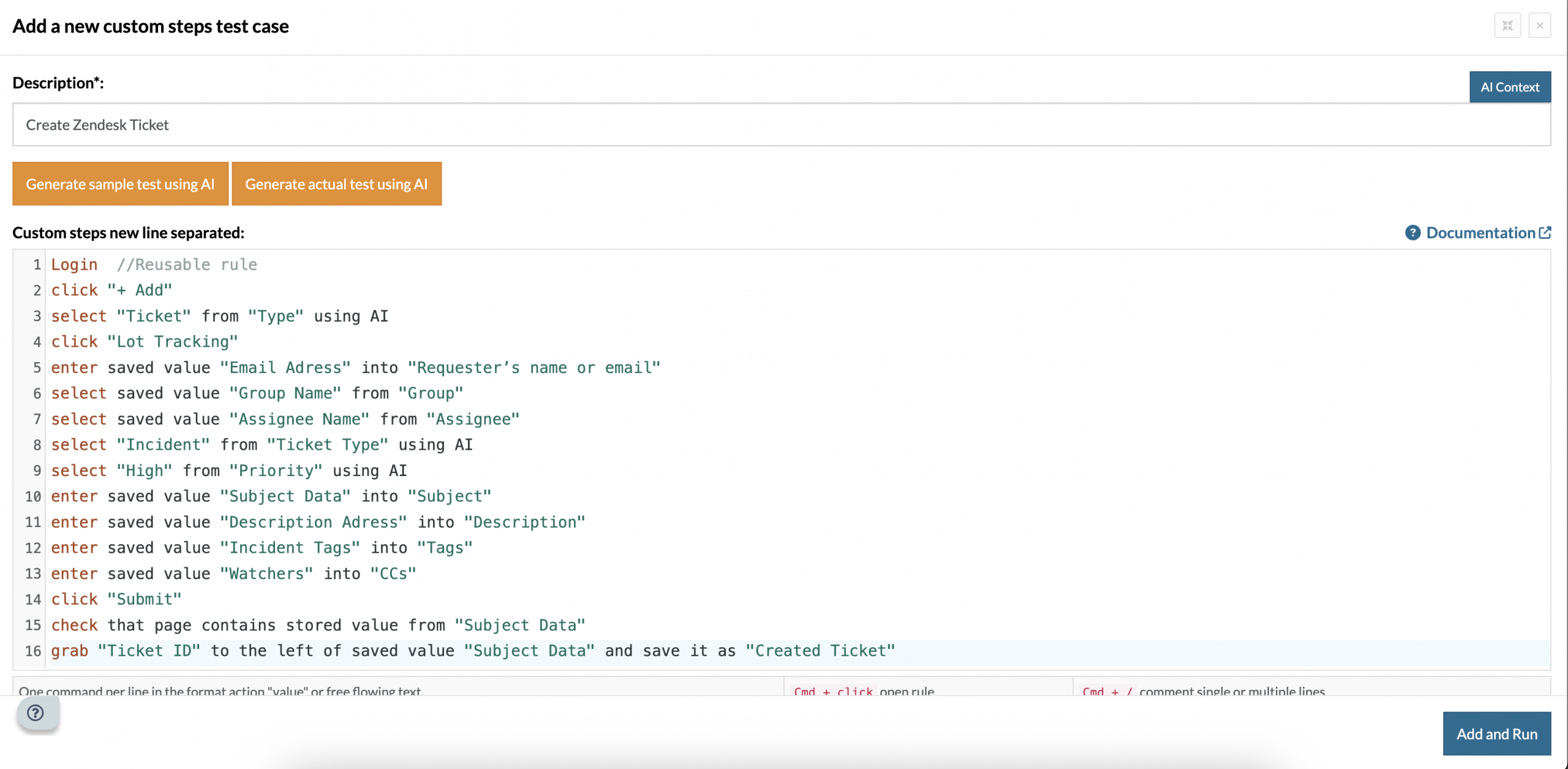Click "Assignee Name" on line 7
This screenshot has height=769, width=1568.
click(x=300, y=419)
